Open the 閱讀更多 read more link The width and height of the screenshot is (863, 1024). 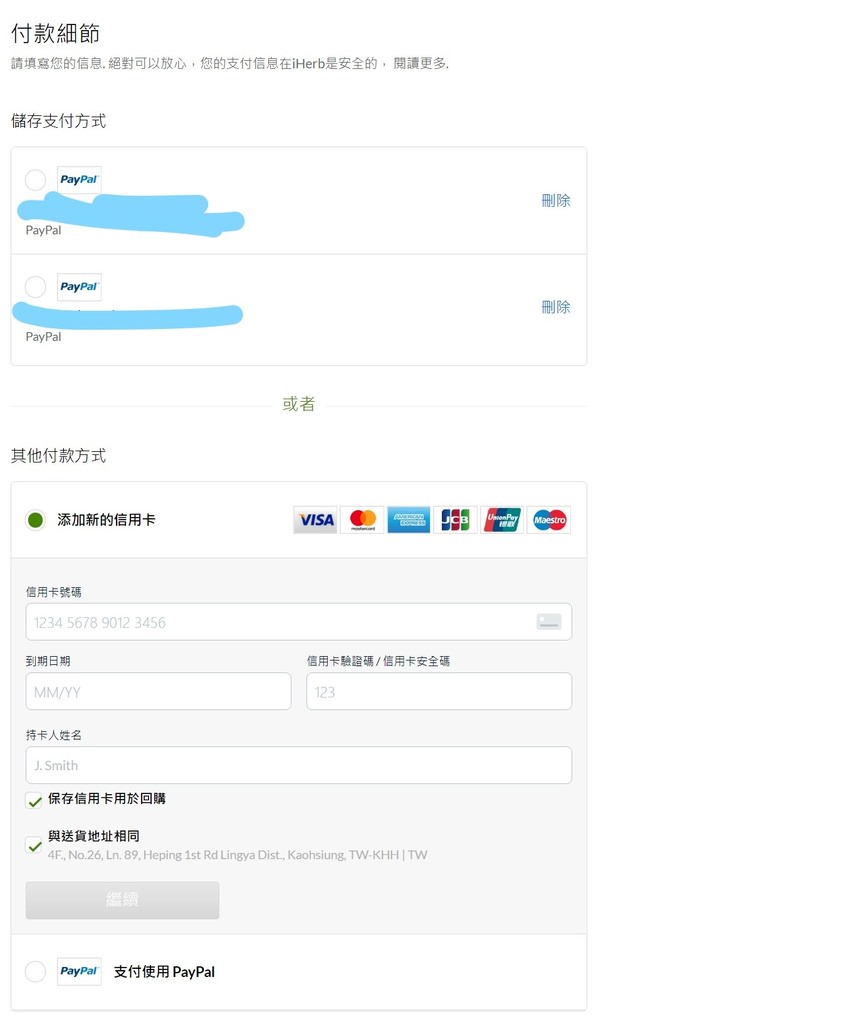click(x=421, y=63)
